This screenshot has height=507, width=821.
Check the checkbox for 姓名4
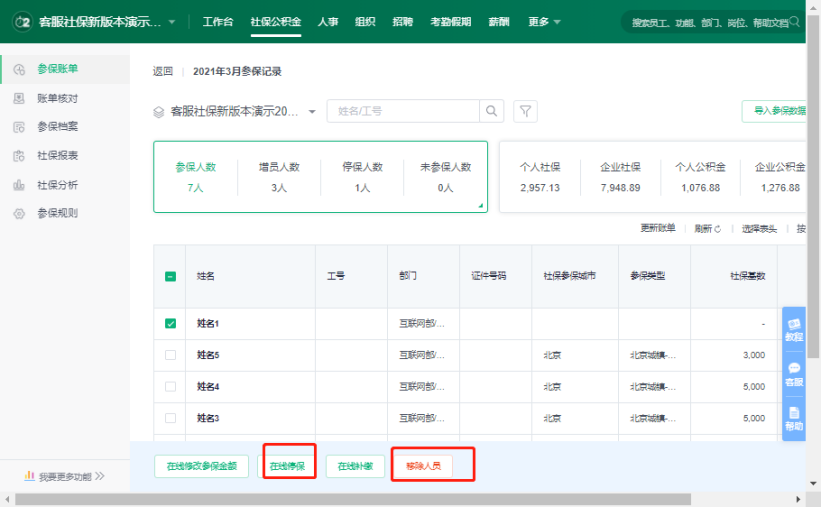[170, 387]
